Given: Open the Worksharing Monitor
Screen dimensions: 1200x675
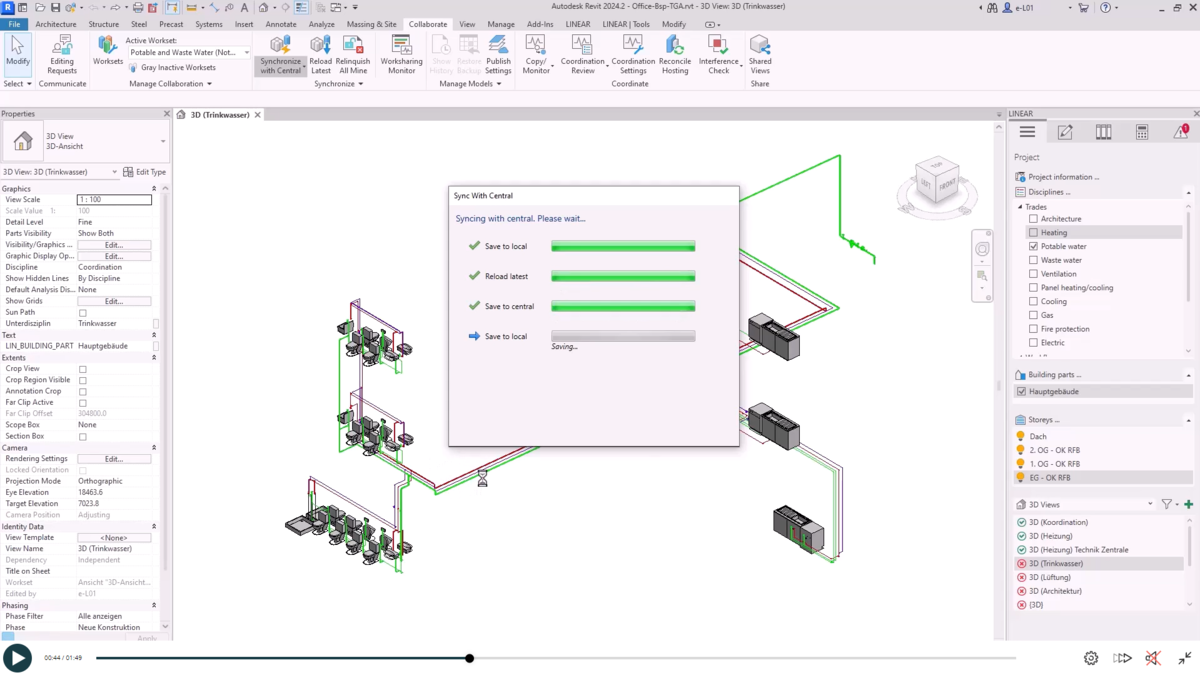Looking at the screenshot, I should [400, 55].
